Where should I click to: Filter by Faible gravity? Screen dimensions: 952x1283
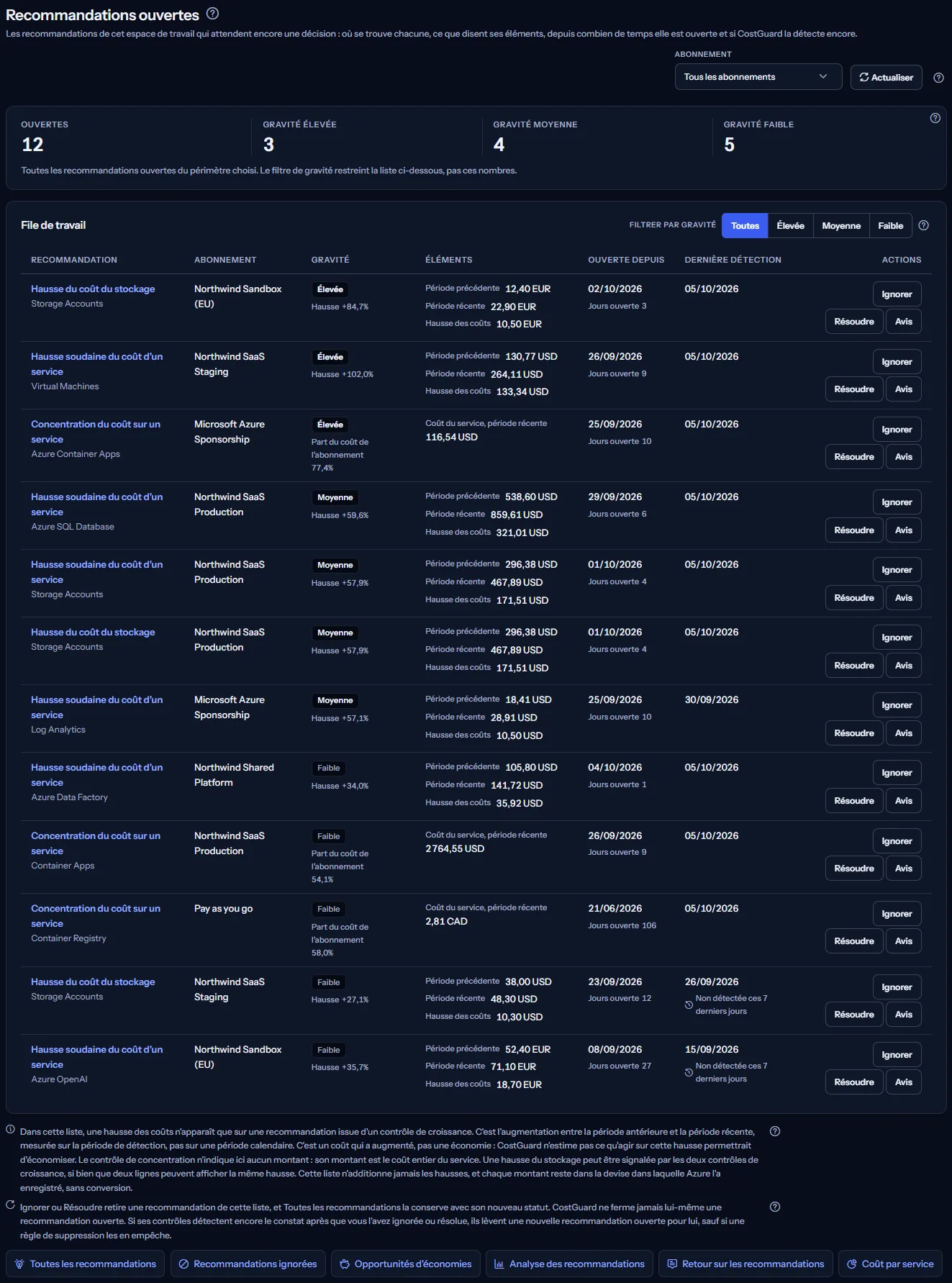890,225
